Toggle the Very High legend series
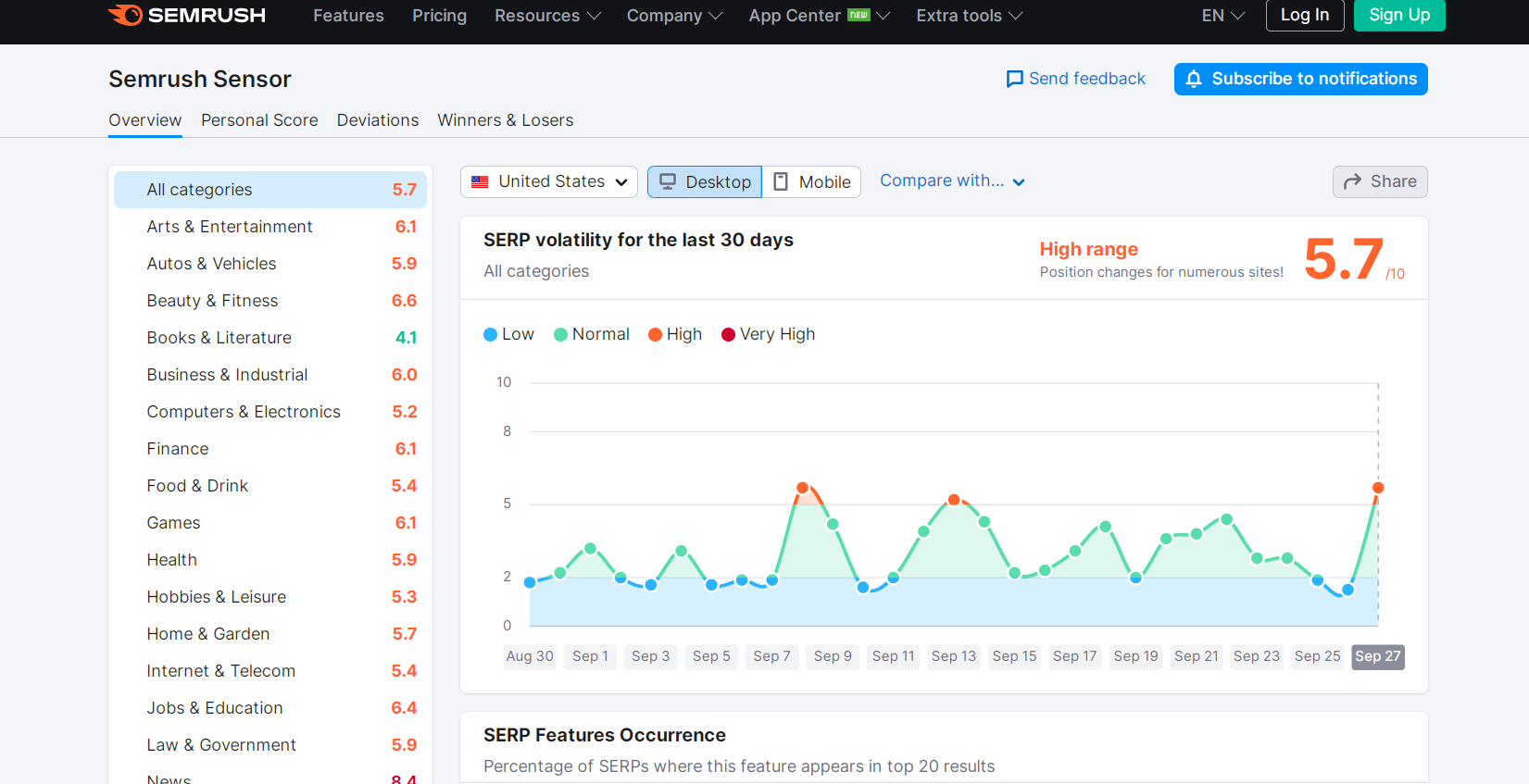1529x784 pixels. tap(768, 334)
